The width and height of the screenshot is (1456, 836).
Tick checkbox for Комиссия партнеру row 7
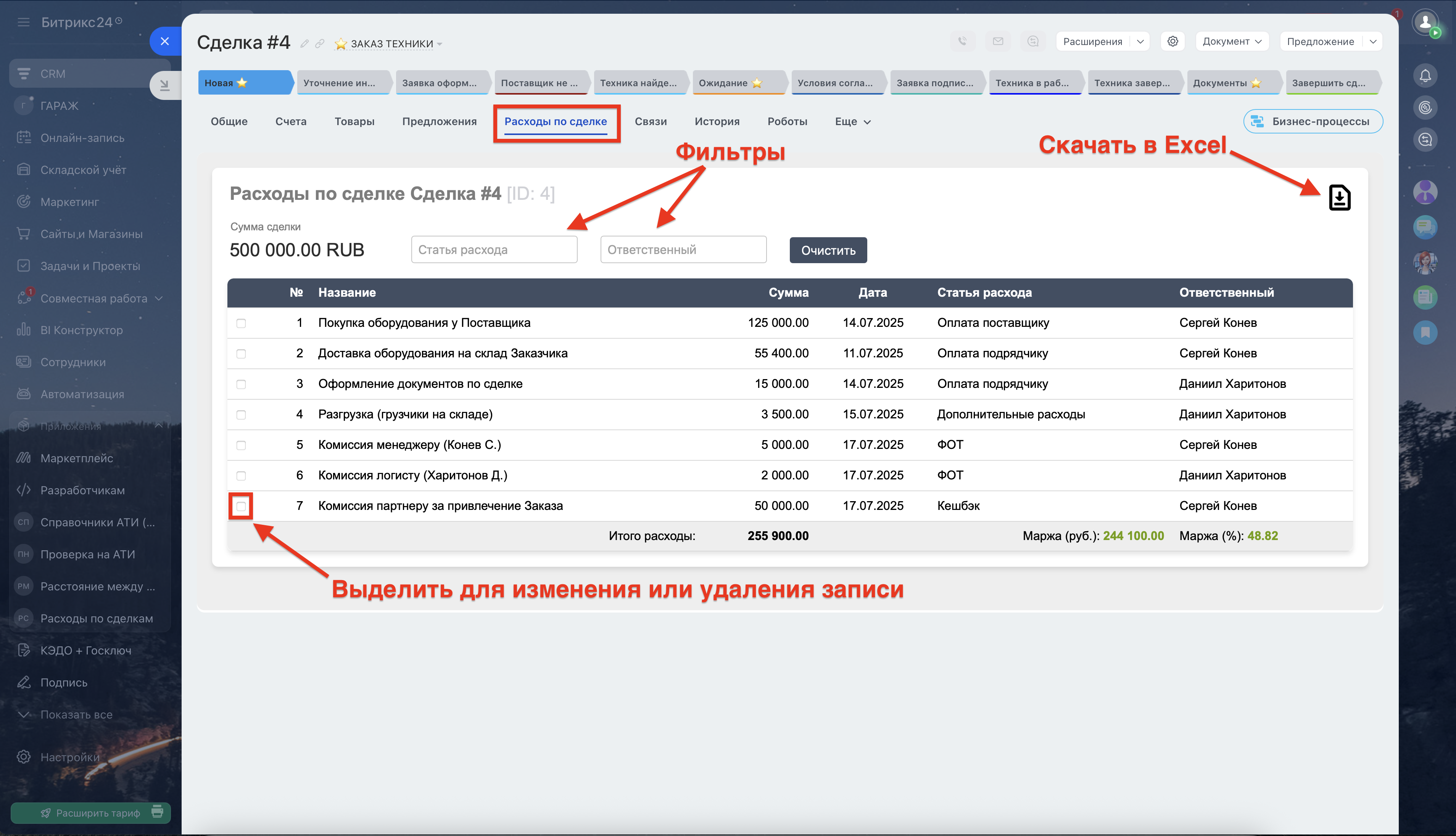point(241,506)
